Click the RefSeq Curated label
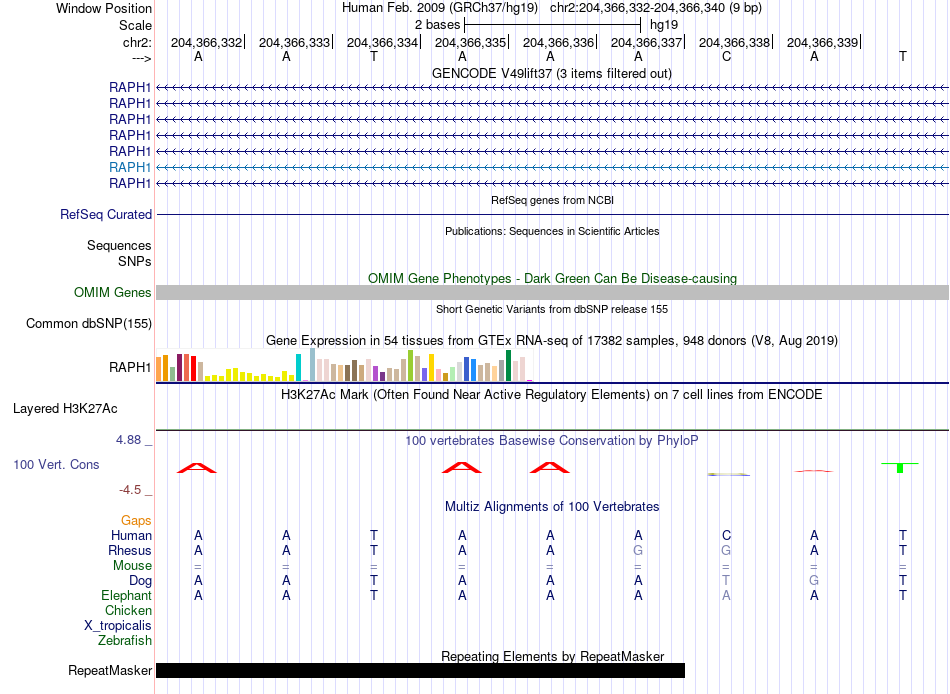 pos(106,215)
